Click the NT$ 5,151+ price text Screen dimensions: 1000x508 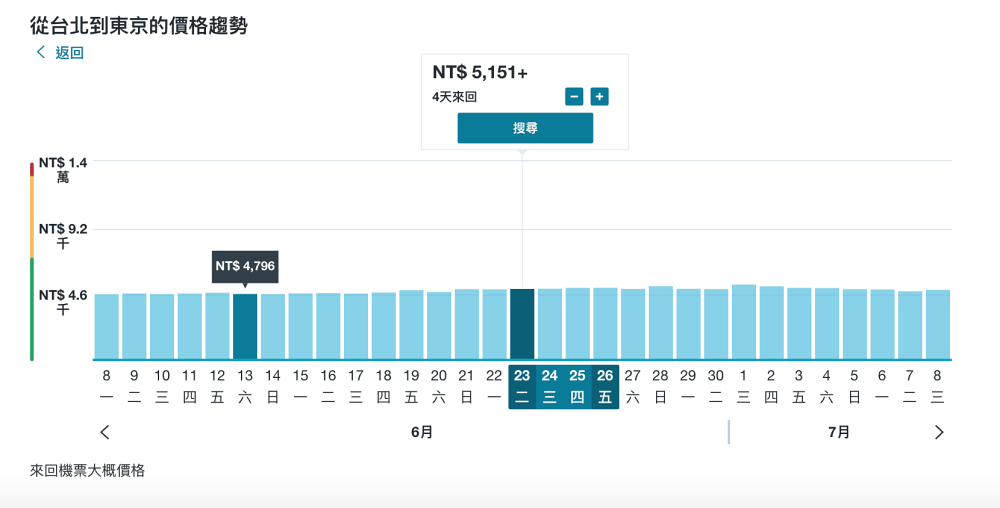pyautogui.click(x=480, y=73)
